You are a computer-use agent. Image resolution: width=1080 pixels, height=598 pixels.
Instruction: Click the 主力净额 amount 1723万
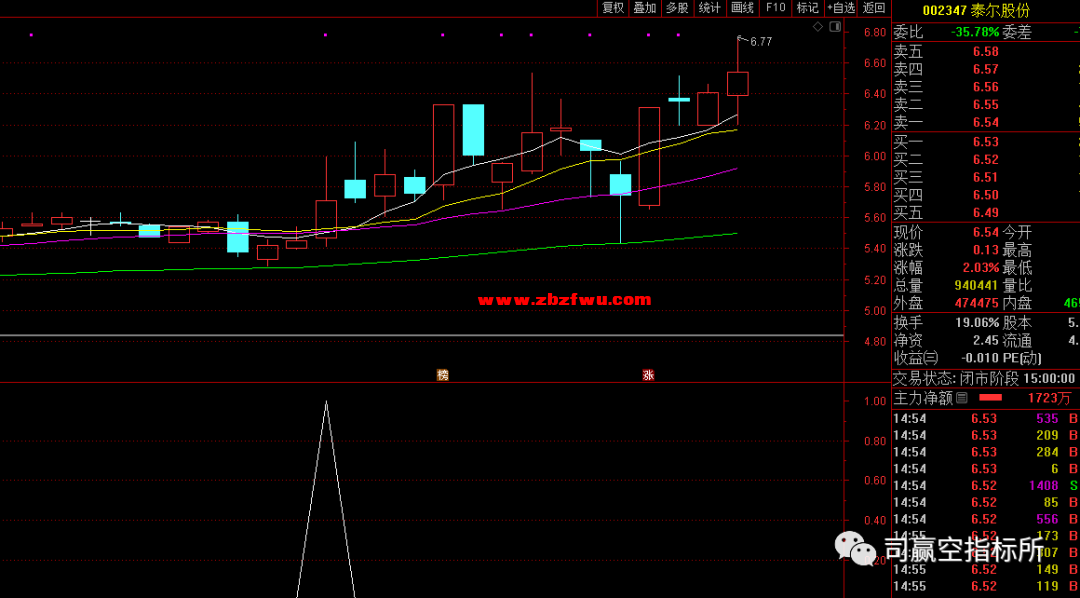(x=1050, y=398)
